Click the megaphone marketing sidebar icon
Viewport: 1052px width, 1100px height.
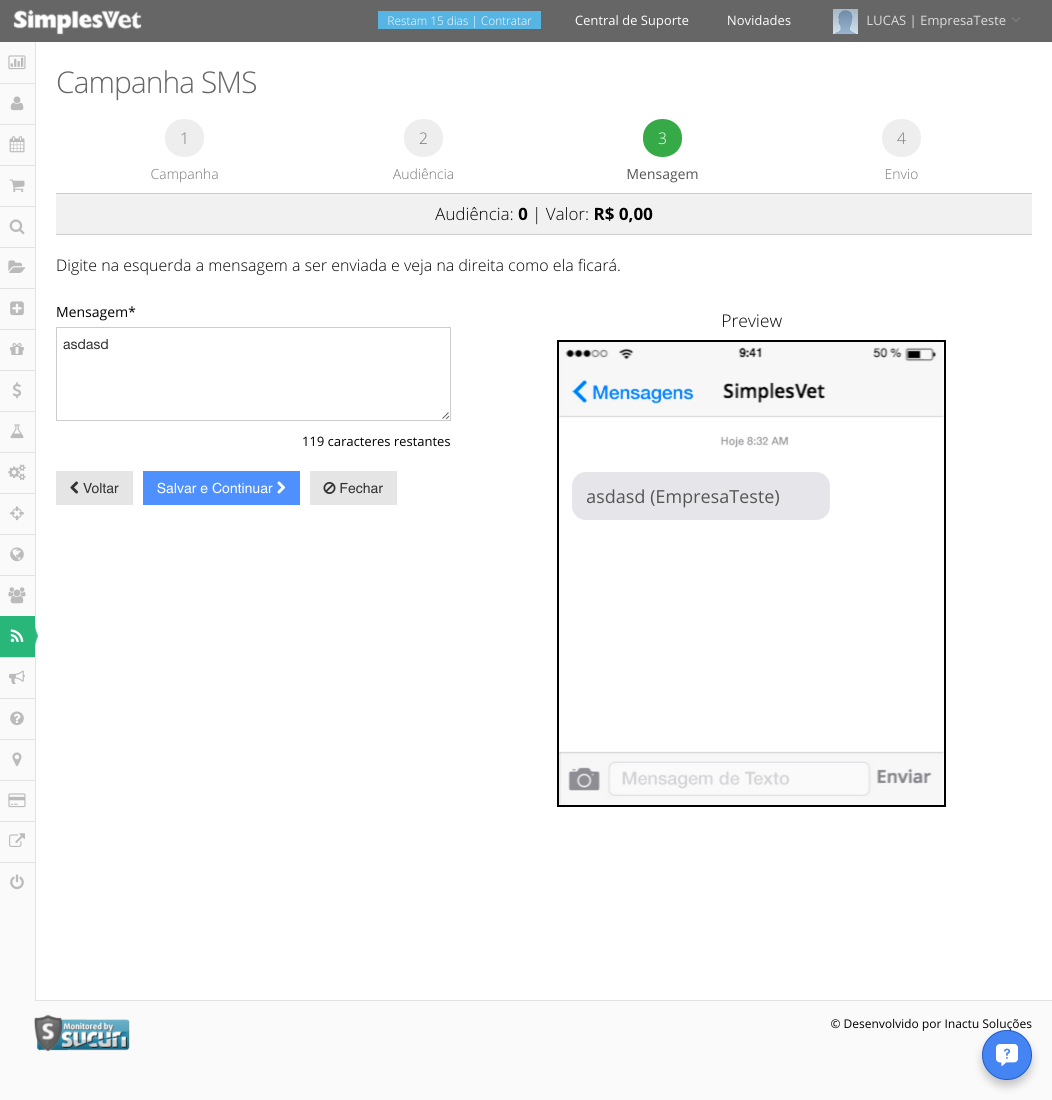tap(17, 677)
